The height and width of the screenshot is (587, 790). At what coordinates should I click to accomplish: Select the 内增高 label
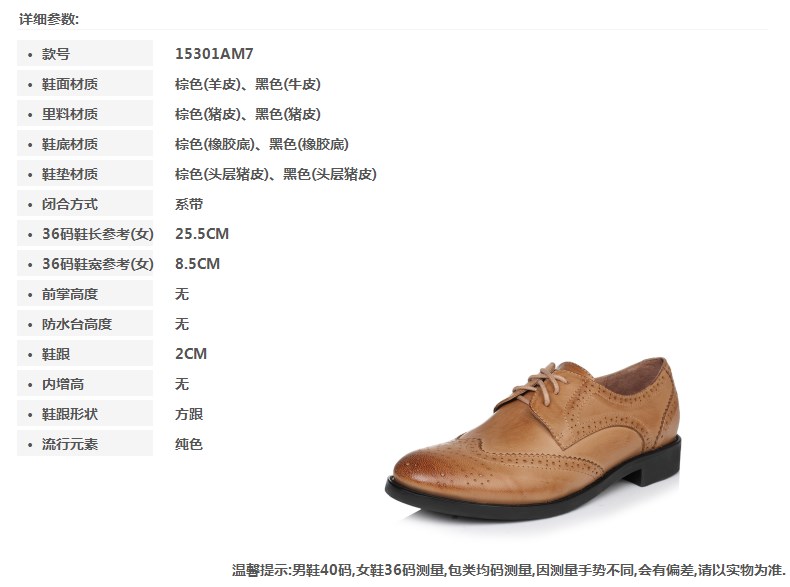[x=62, y=384]
